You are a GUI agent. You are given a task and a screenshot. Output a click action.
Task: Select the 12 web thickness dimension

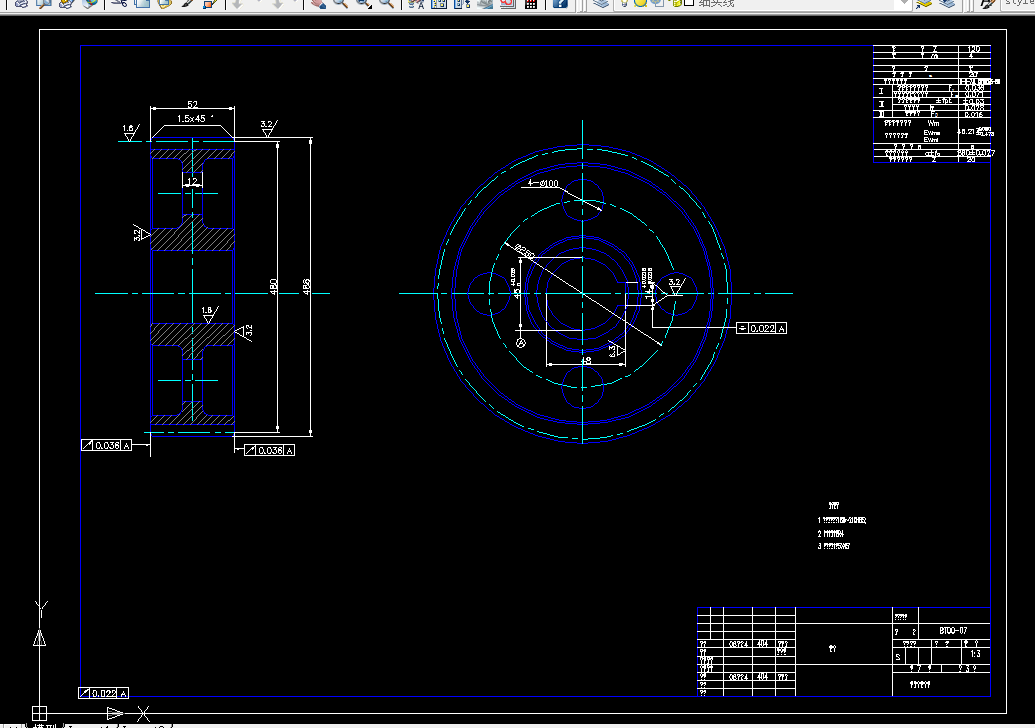click(x=192, y=181)
